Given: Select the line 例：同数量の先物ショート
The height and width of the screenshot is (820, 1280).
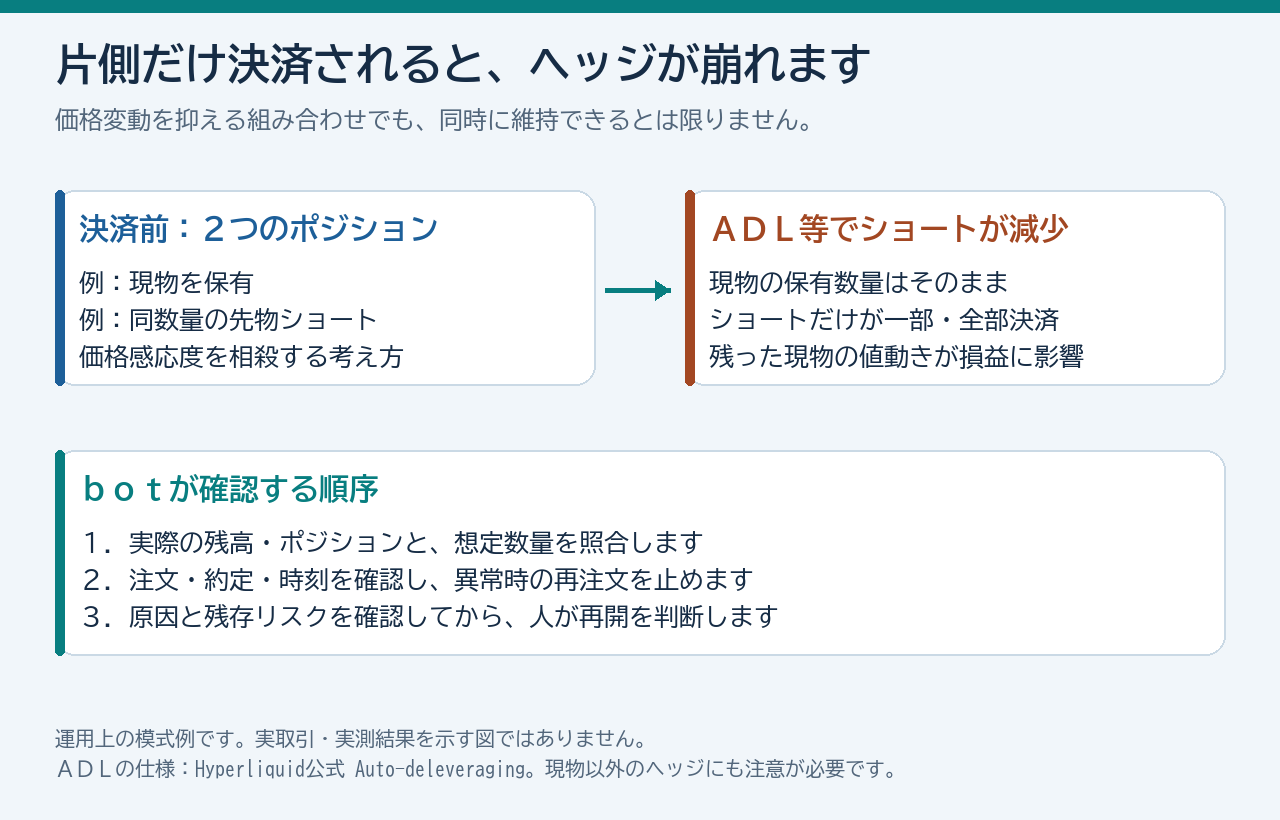Looking at the screenshot, I should click(x=228, y=320).
